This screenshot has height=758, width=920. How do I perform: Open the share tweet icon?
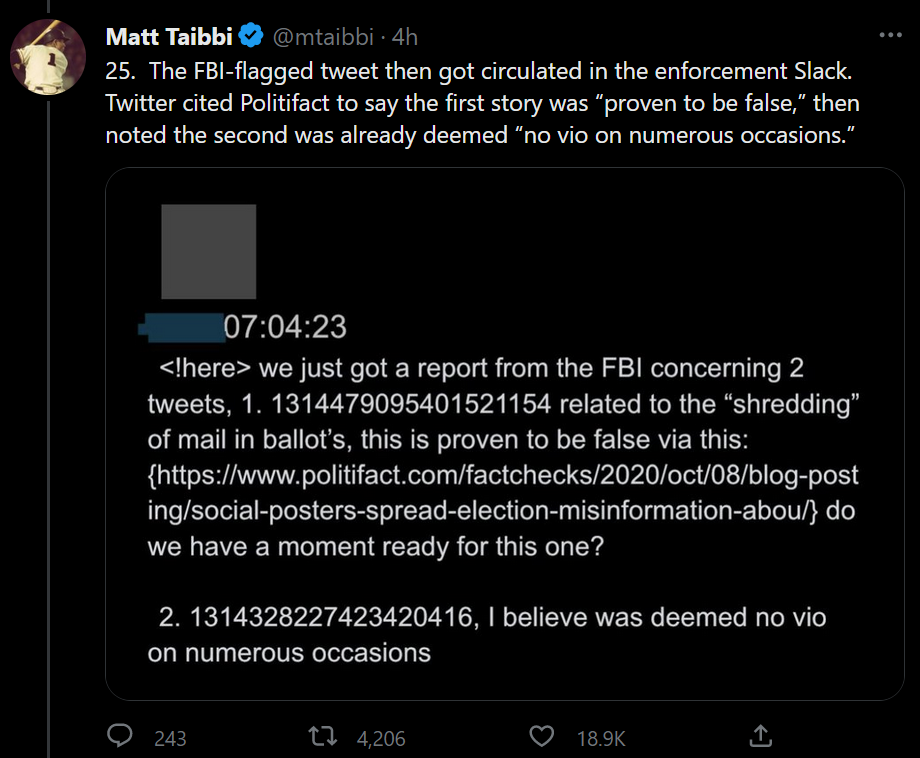[x=760, y=737]
